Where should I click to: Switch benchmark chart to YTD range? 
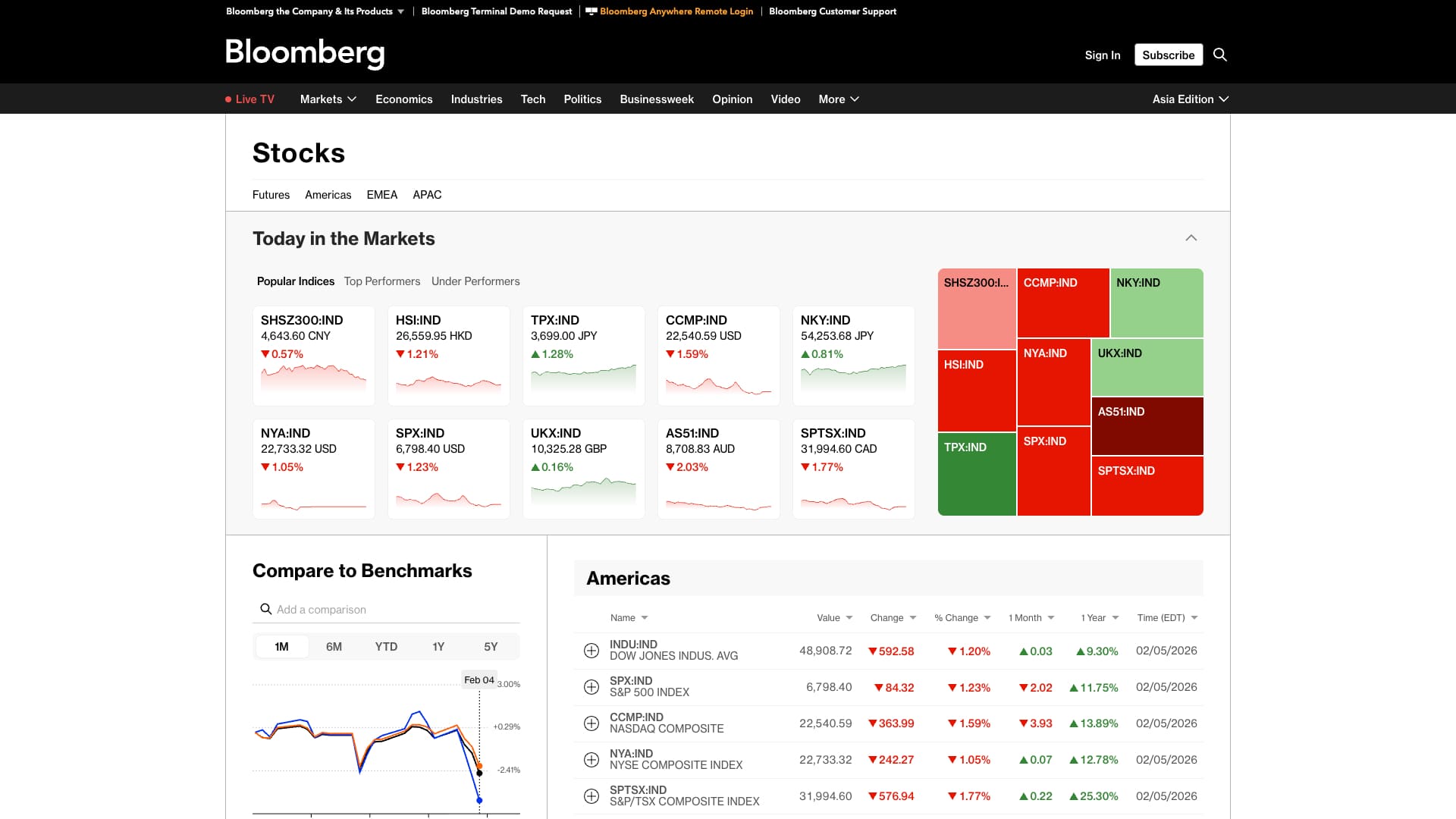pos(386,647)
